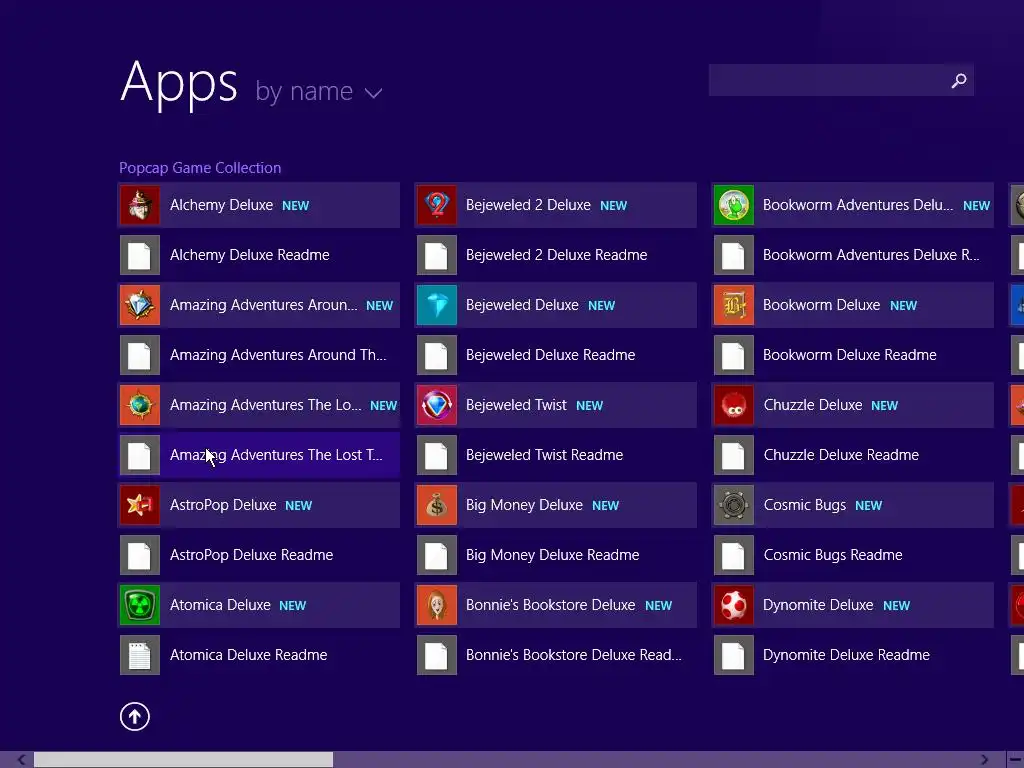Open Bookworm Deluxe letter B icon

coord(734,305)
